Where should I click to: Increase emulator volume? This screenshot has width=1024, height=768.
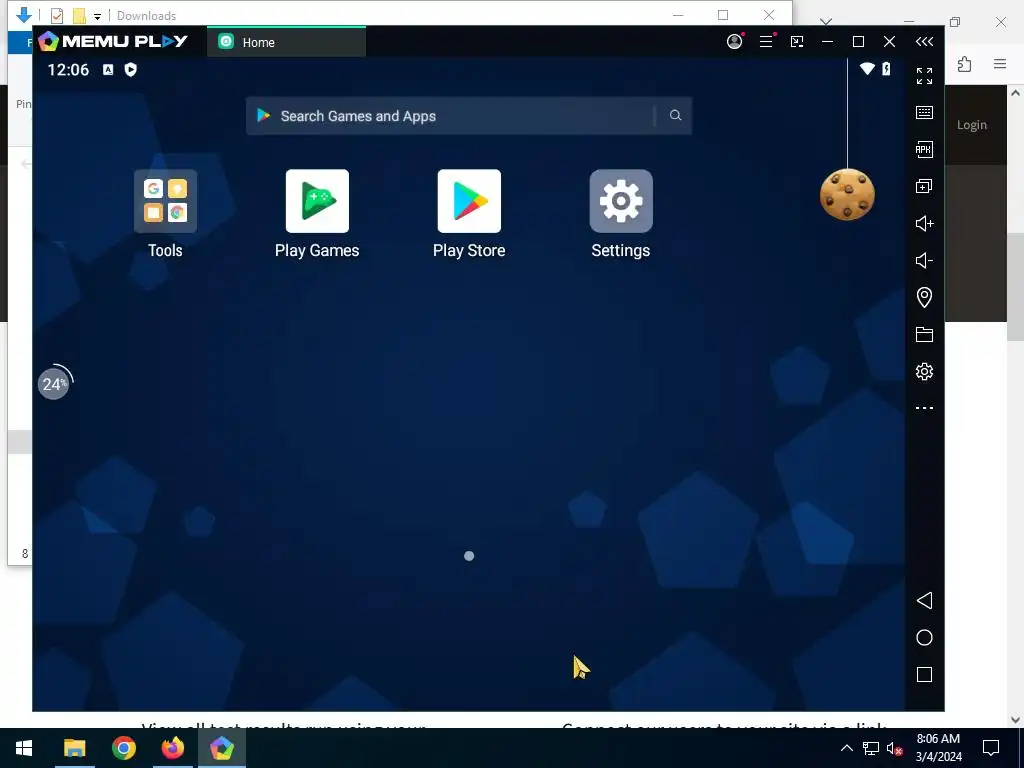coord(924,224)
